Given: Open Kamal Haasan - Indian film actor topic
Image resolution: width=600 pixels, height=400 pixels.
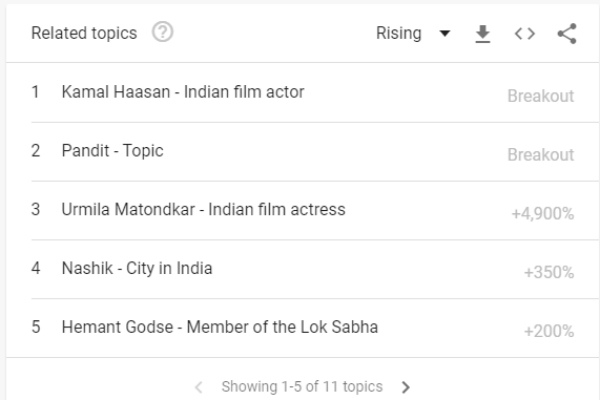Looking at the screenshot, I should point(183,92).
